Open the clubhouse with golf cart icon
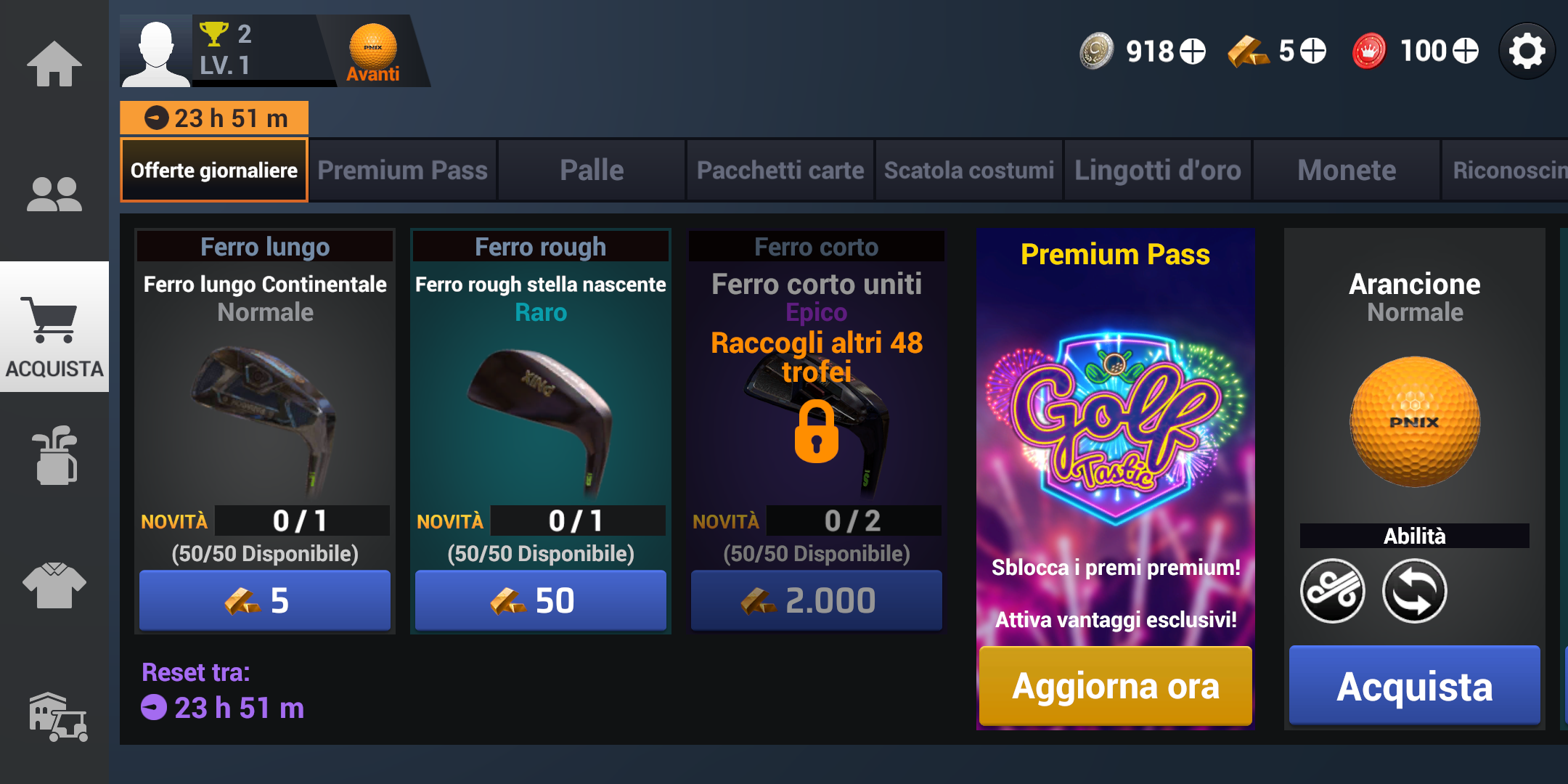The width and height of the screenshot is (1568, 784). (58, 717)
